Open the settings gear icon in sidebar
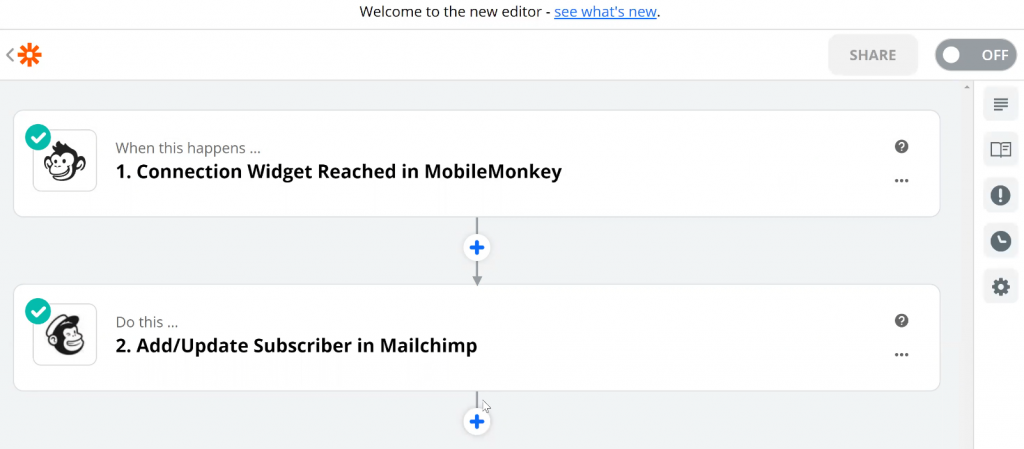 point(1000,286)
